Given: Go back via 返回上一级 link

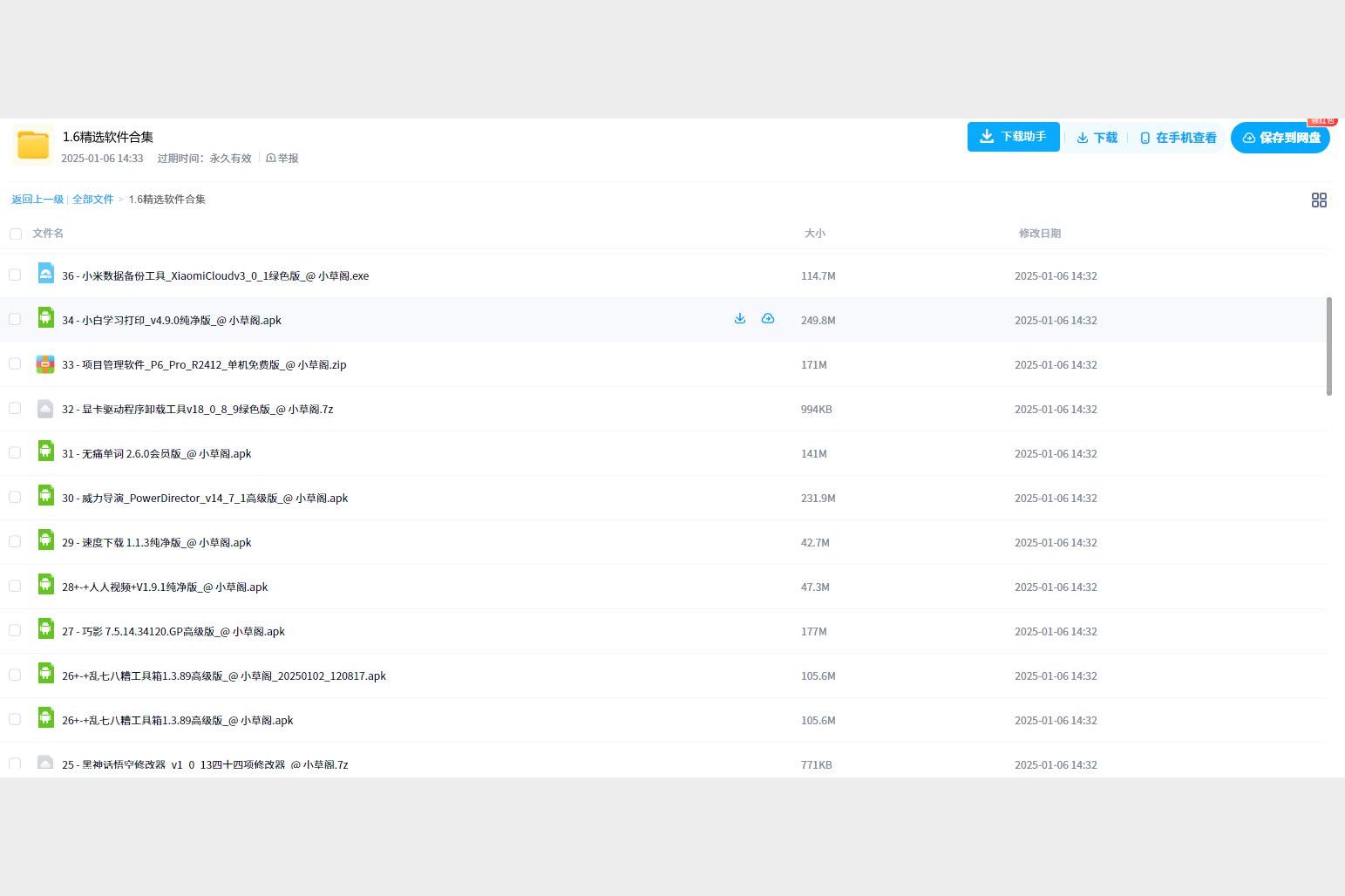Looking at the screenshot, I should [x=37, y=200].
